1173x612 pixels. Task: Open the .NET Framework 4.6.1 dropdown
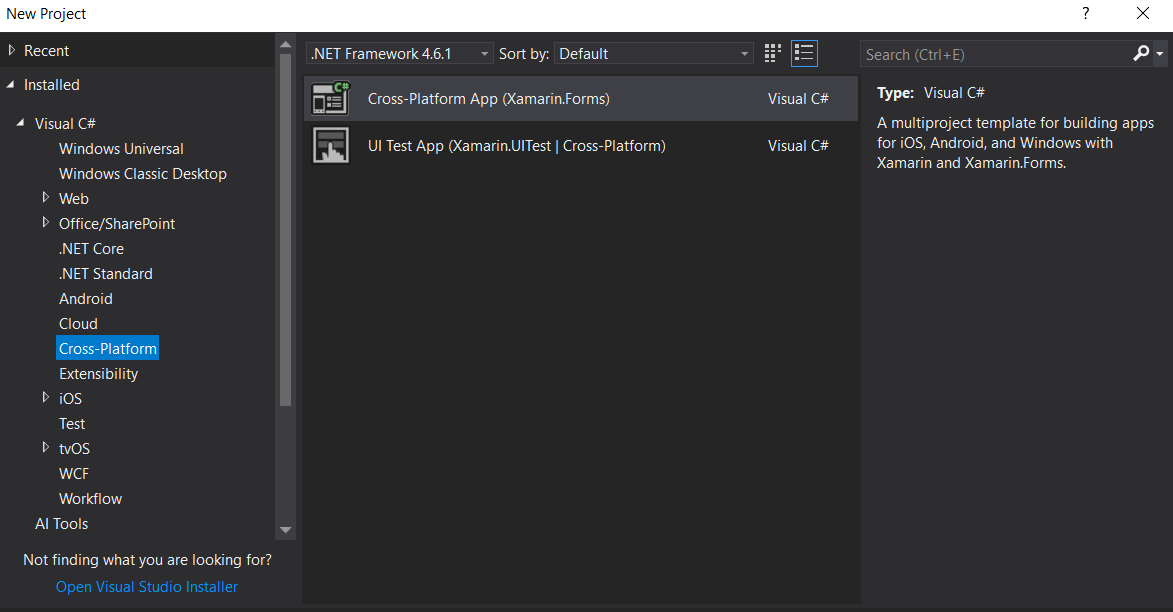click(399, 53)
